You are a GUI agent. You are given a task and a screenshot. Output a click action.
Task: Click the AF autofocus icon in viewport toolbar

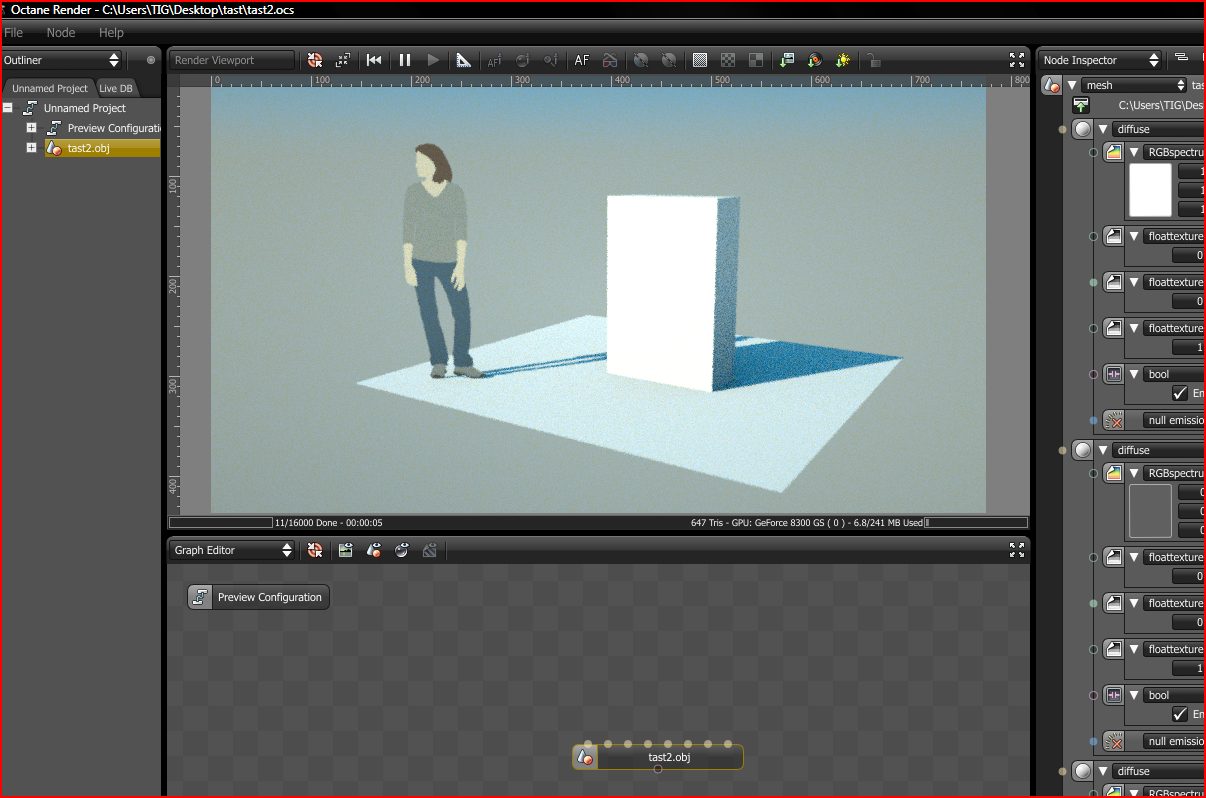pyautogui.click(x=582, y=60)
